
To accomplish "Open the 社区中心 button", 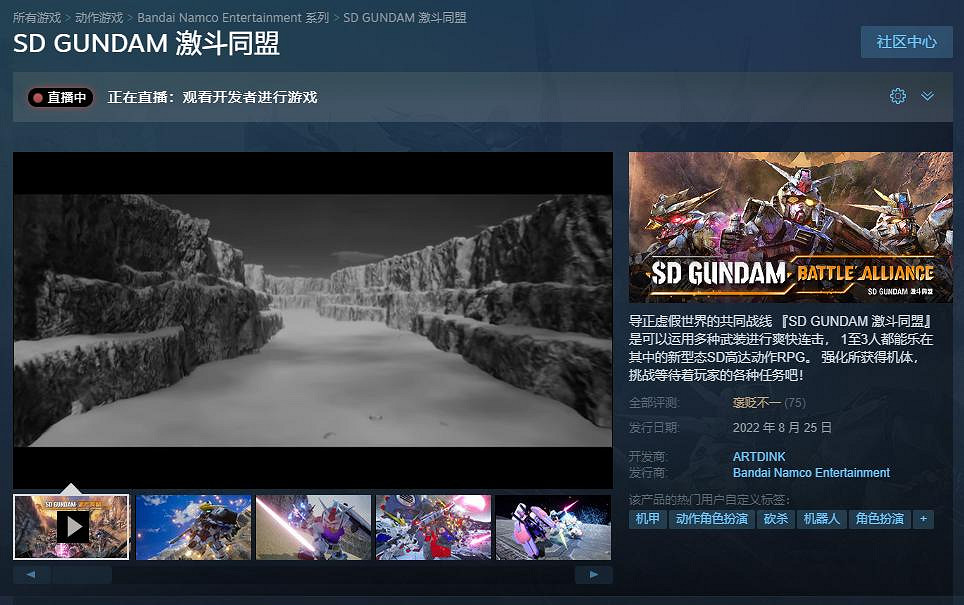I will click(x=906, y=42).
